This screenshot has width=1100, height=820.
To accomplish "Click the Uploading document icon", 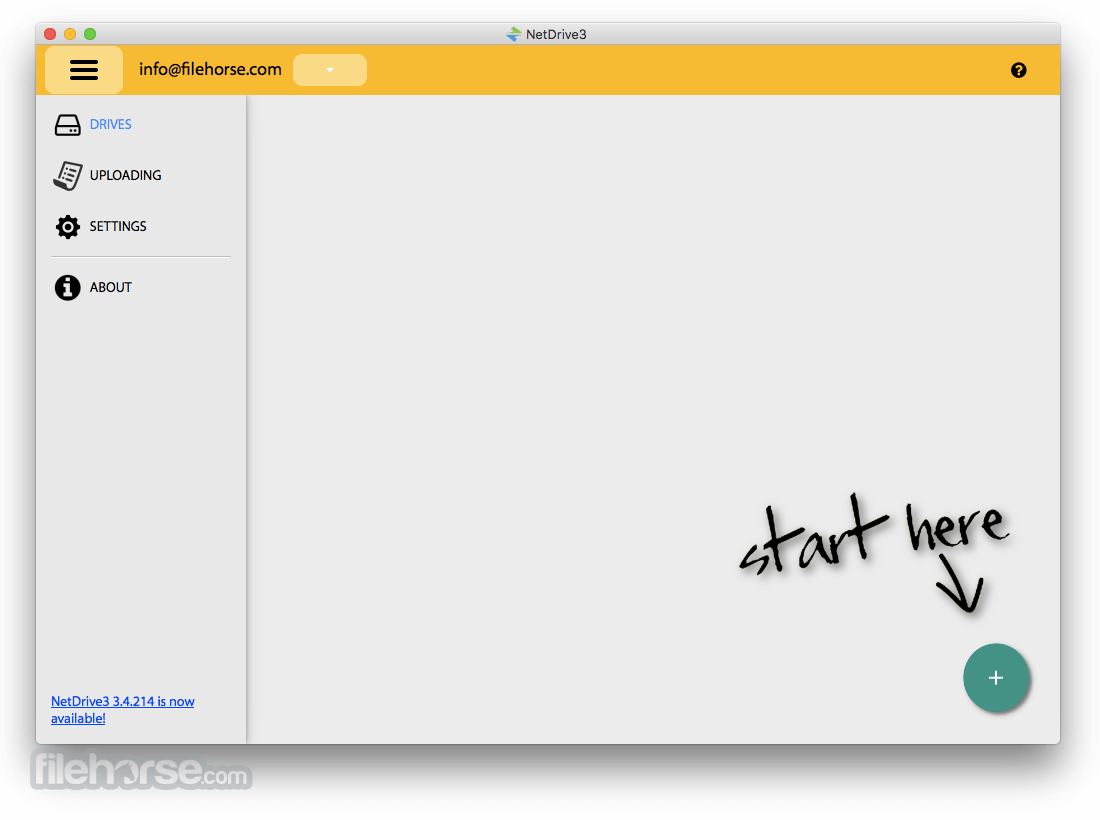I will [x=67, y=176].
